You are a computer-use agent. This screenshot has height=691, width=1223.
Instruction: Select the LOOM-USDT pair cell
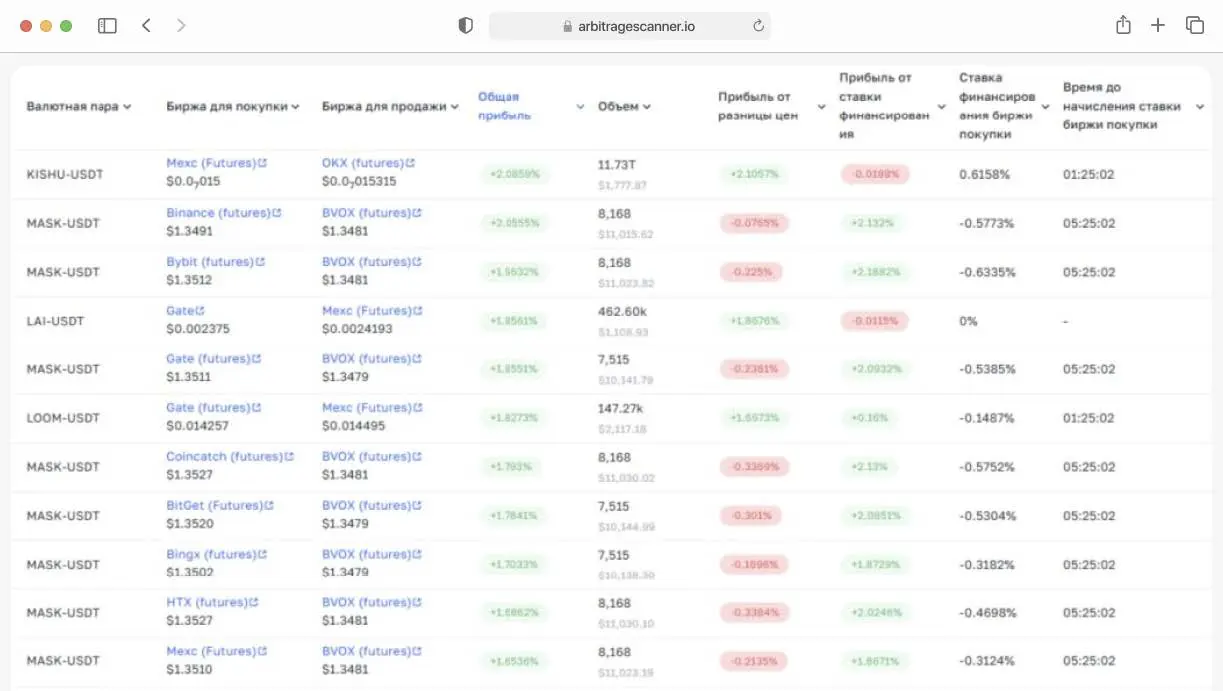[x=63, y=419]
